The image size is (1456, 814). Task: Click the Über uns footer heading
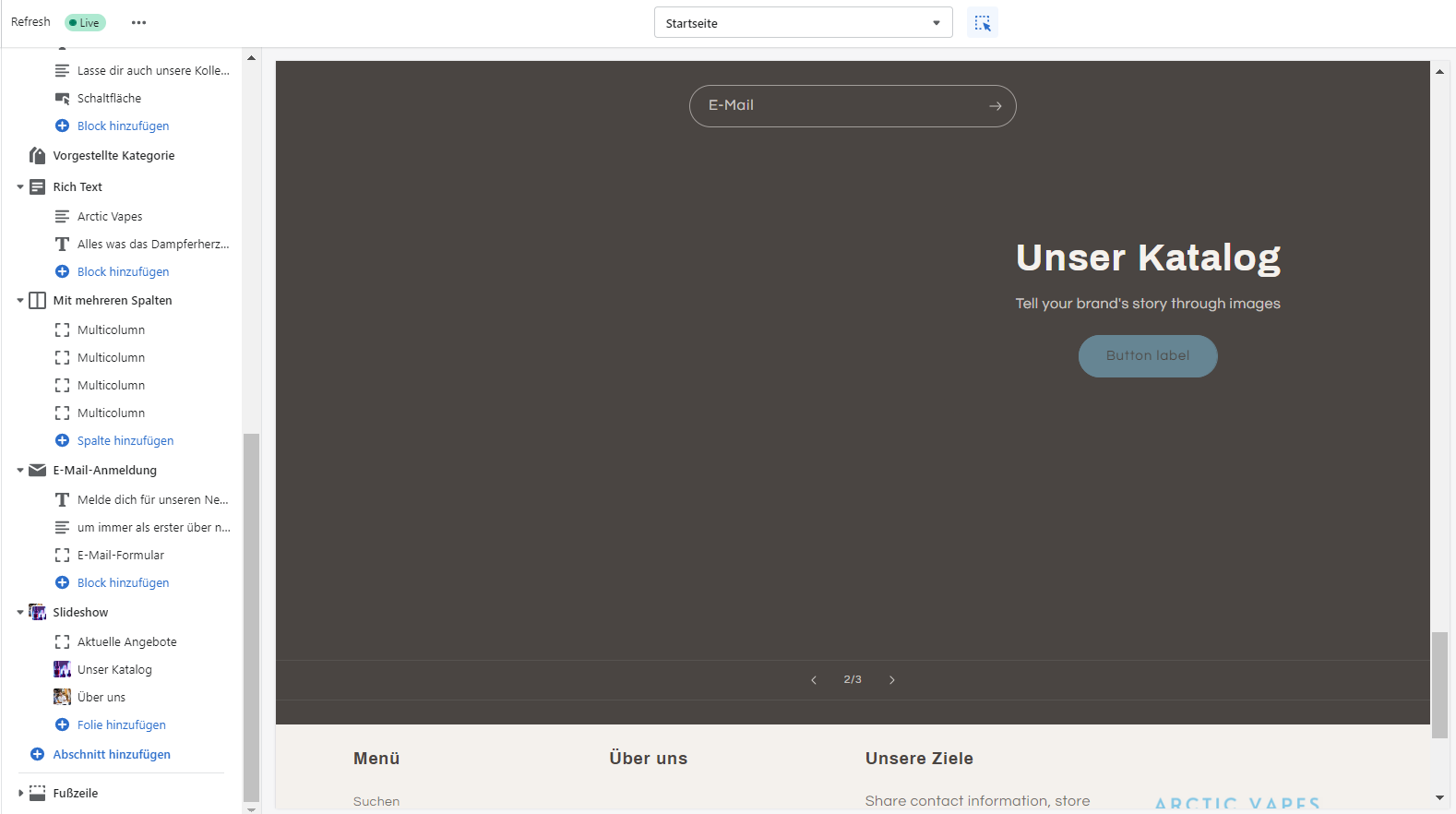point(649,759)
